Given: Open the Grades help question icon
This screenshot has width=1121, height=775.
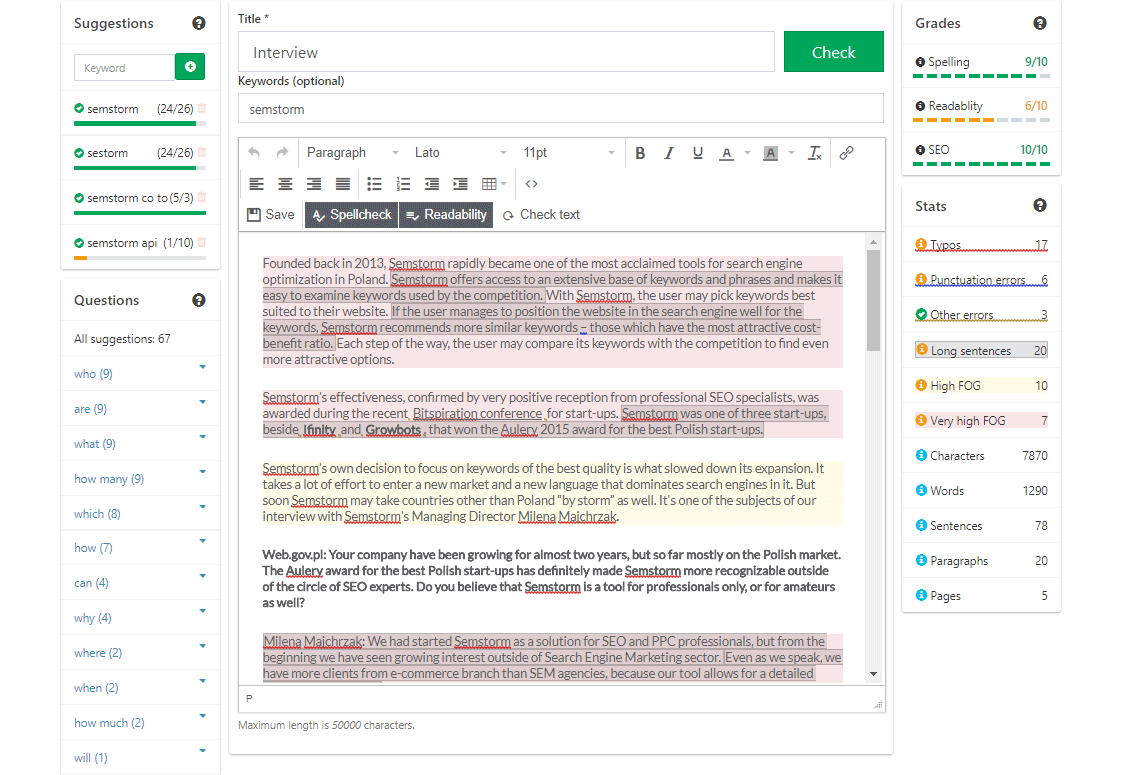Looking at the screenshot, I should 1040,23.
